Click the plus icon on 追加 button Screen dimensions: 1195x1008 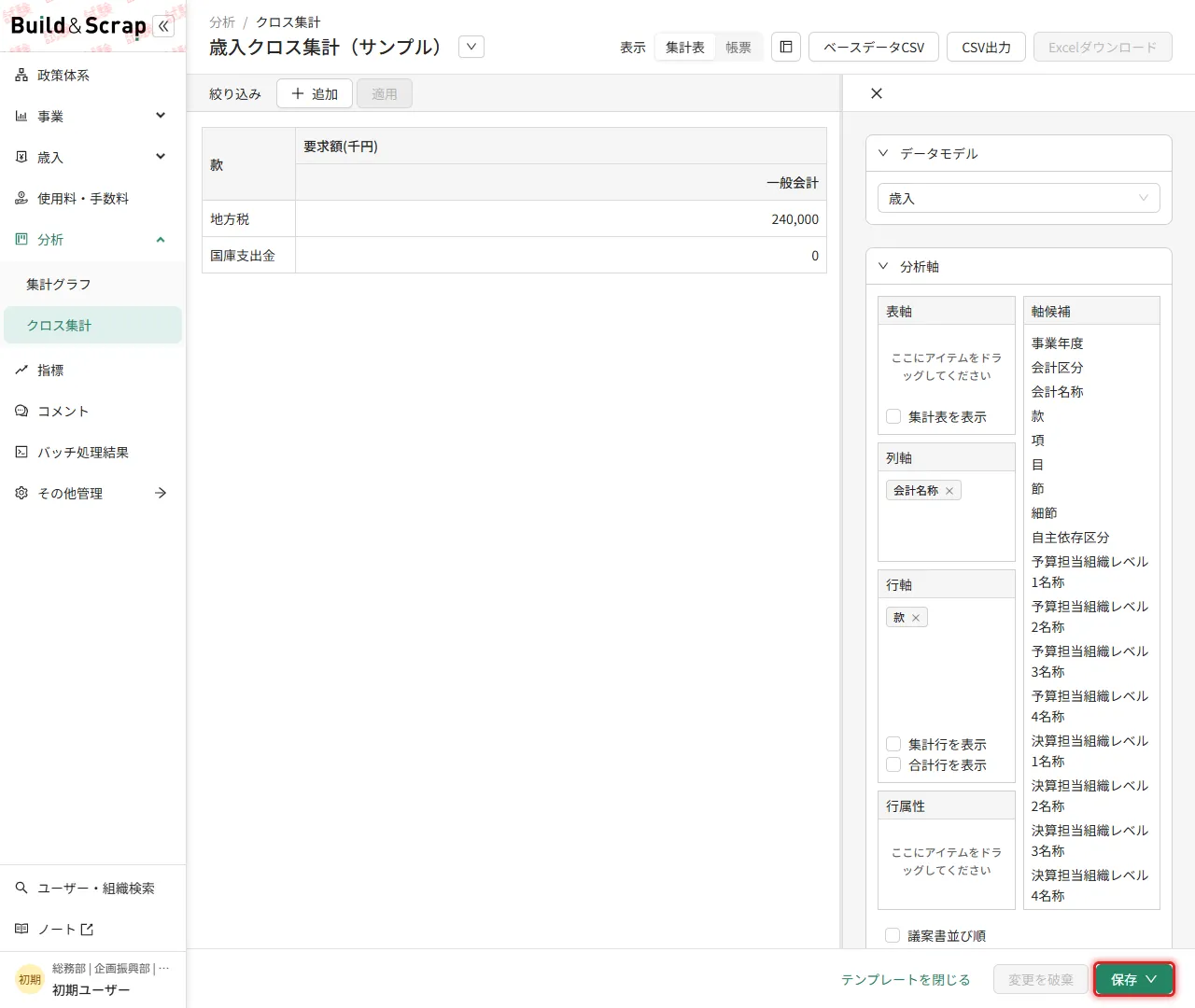[x=298, y=94]
